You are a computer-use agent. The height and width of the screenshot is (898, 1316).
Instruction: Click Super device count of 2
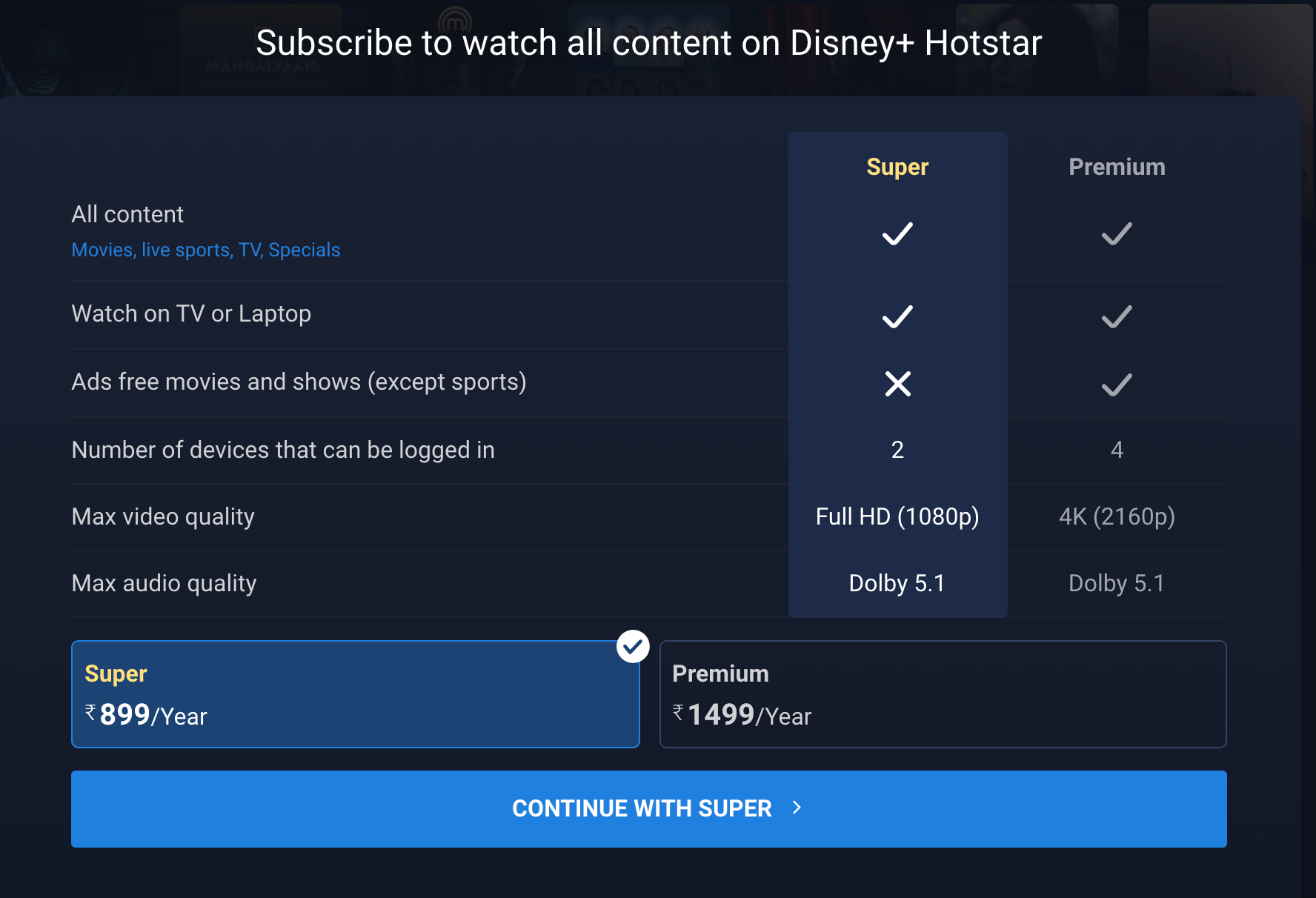[x=897, y=450]
